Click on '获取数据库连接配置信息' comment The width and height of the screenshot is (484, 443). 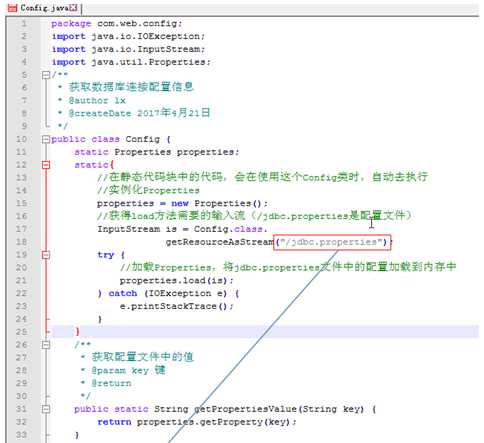pyautogui.click(x=131, y=87)
